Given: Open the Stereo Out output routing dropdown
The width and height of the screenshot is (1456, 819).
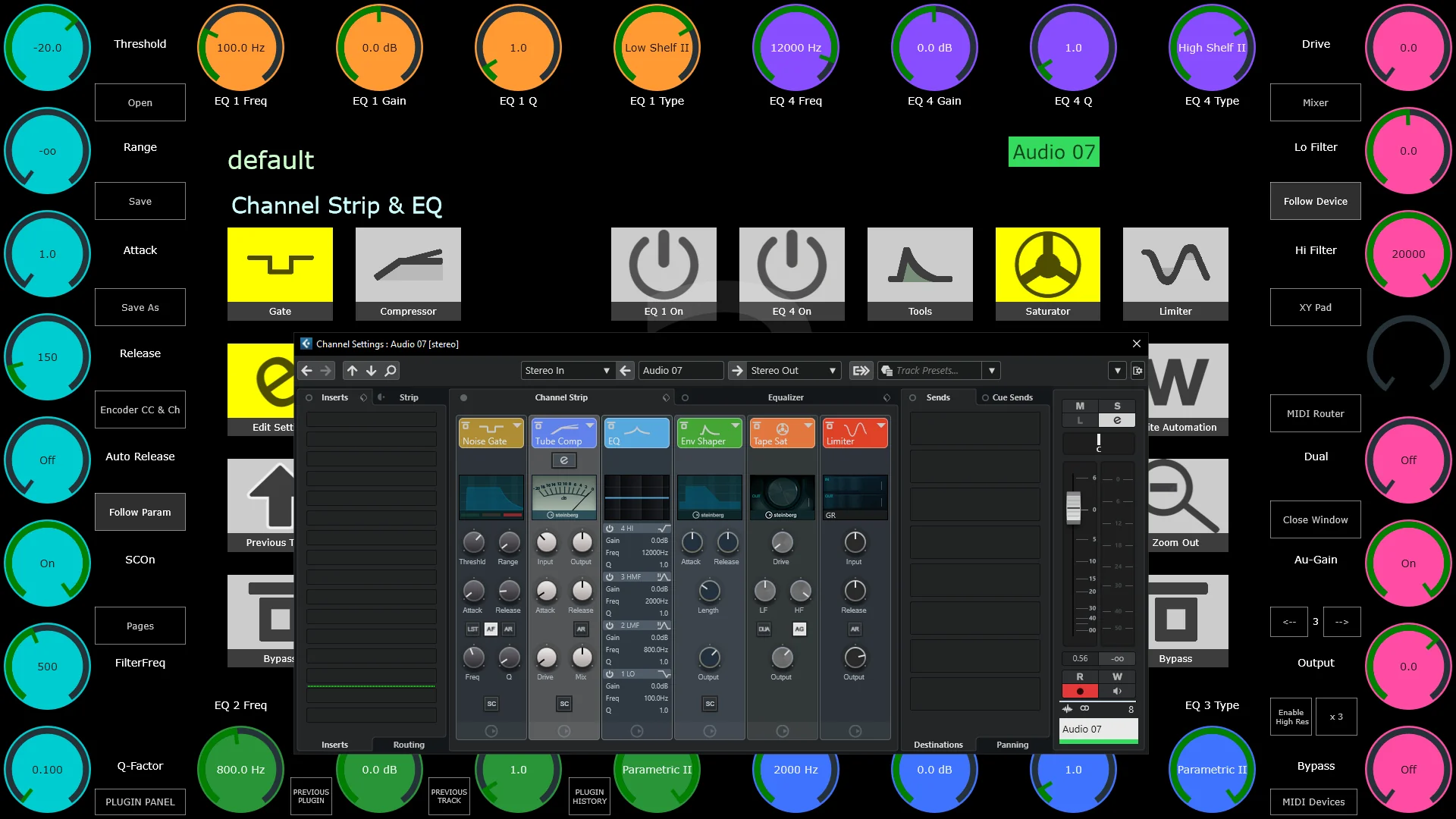Looking at the screenshot, I should 793,371.
